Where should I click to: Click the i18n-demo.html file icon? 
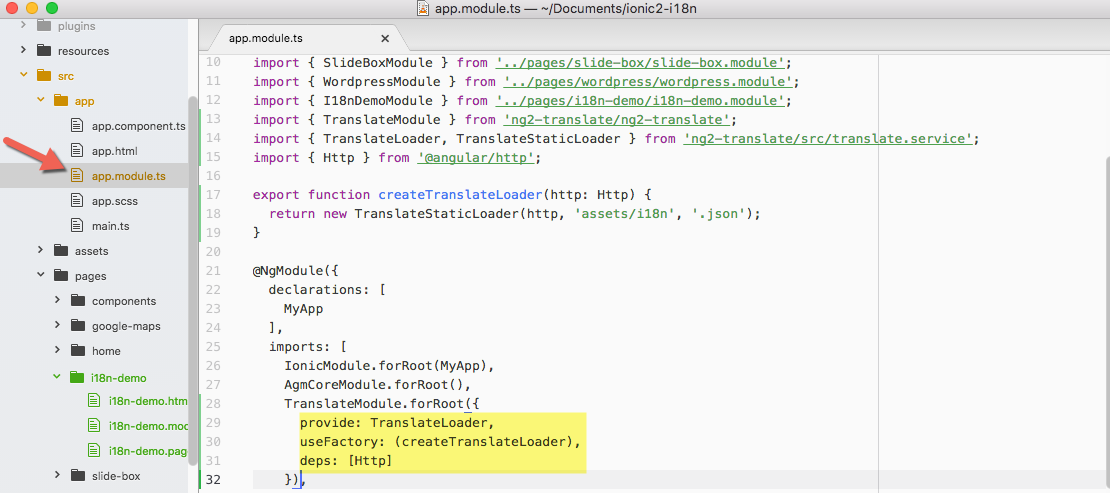(95, 400)
